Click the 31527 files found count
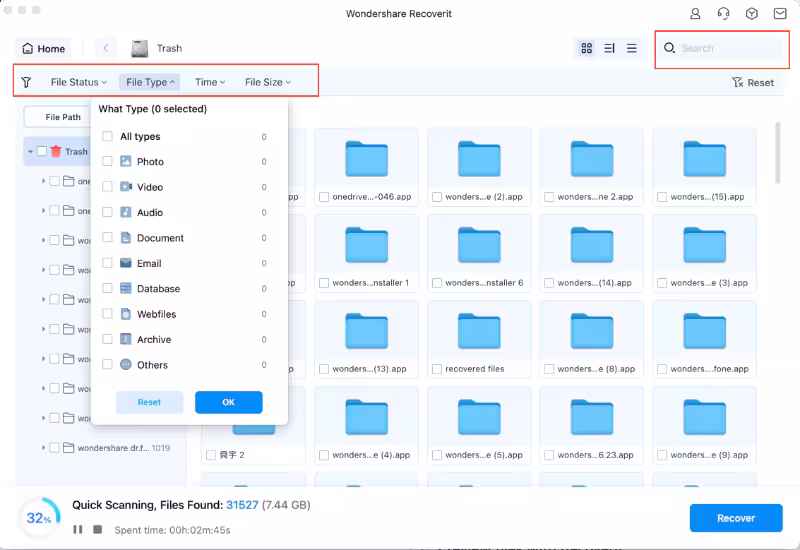This screenshot has height=550, width=800. tap(242, 505)
